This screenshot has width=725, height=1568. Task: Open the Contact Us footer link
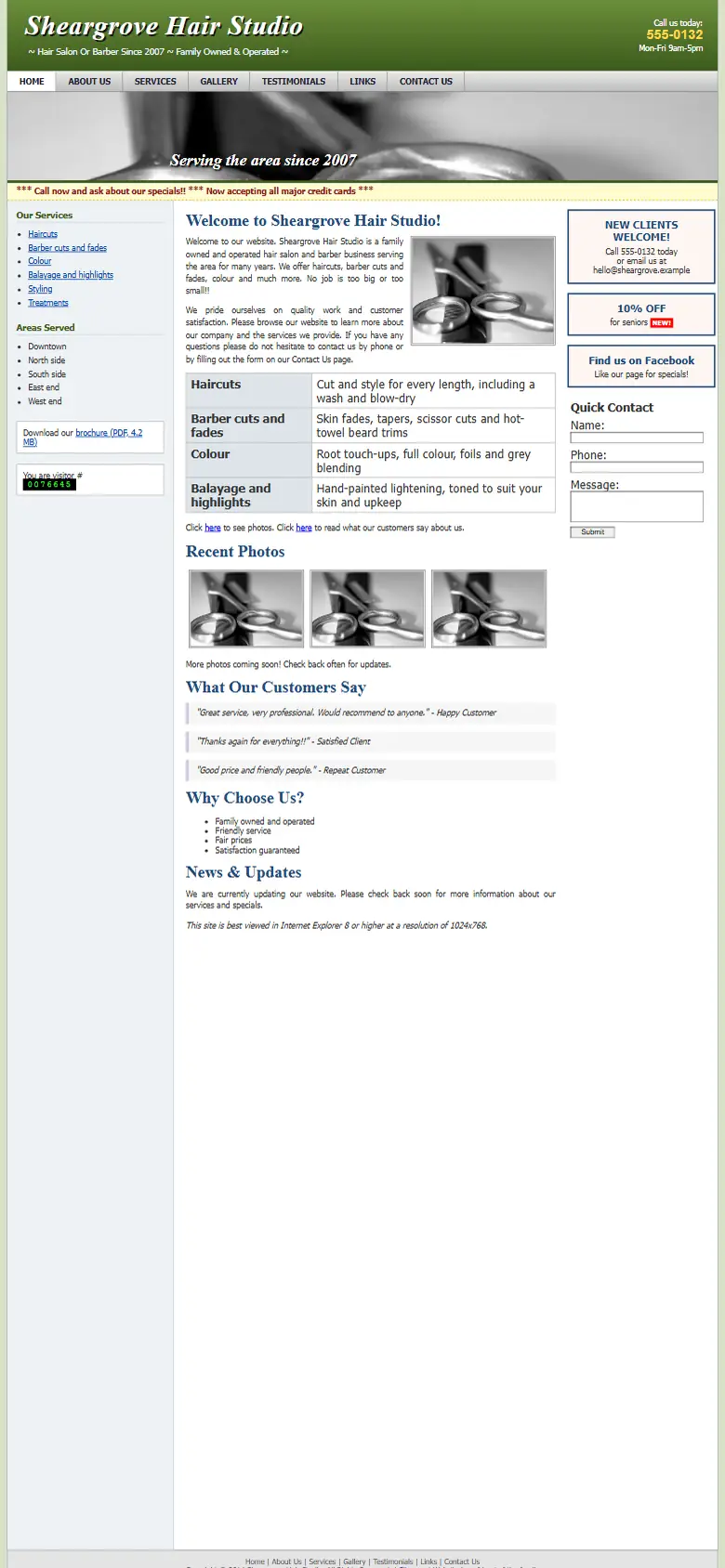click(462, 1561)
